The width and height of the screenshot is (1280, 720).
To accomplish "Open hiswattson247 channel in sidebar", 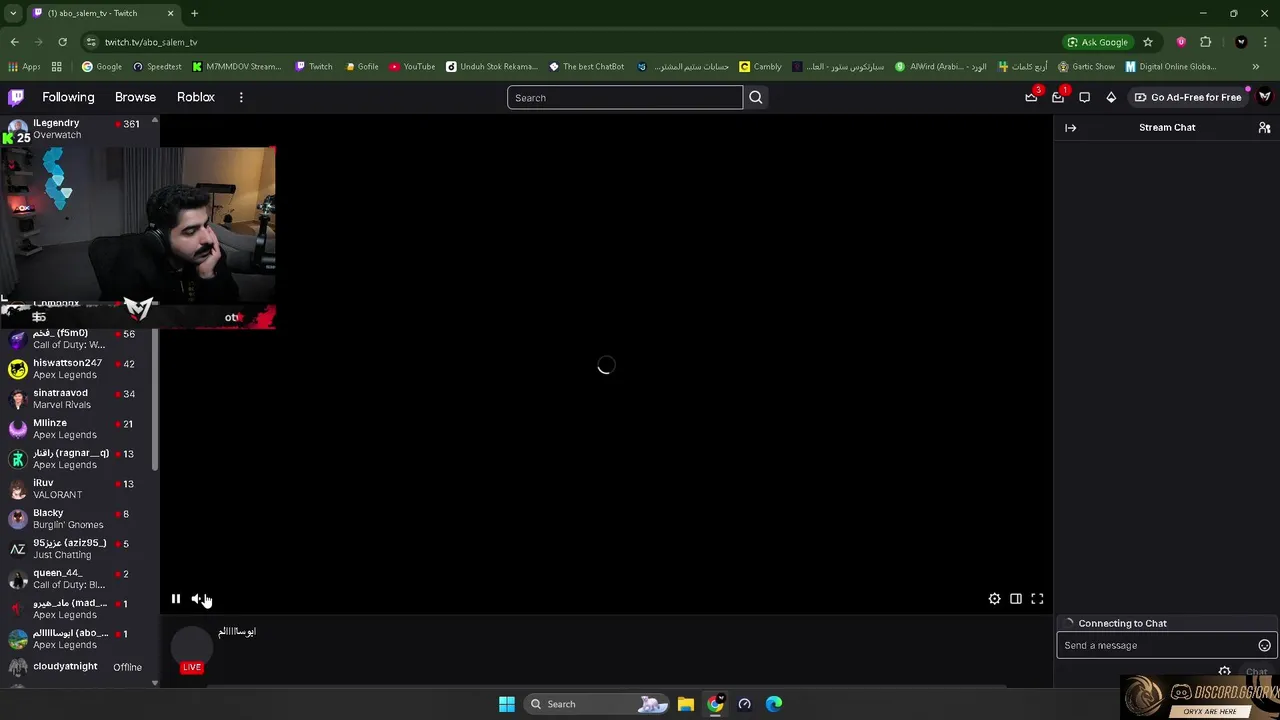I will click(78, 369).
